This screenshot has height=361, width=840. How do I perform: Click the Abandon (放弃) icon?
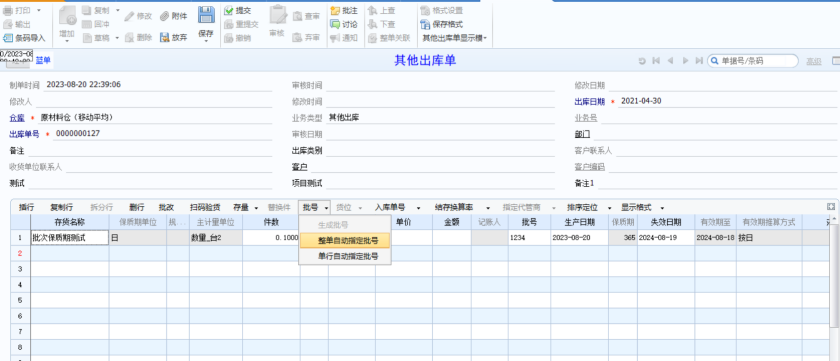tap(164, 37)
